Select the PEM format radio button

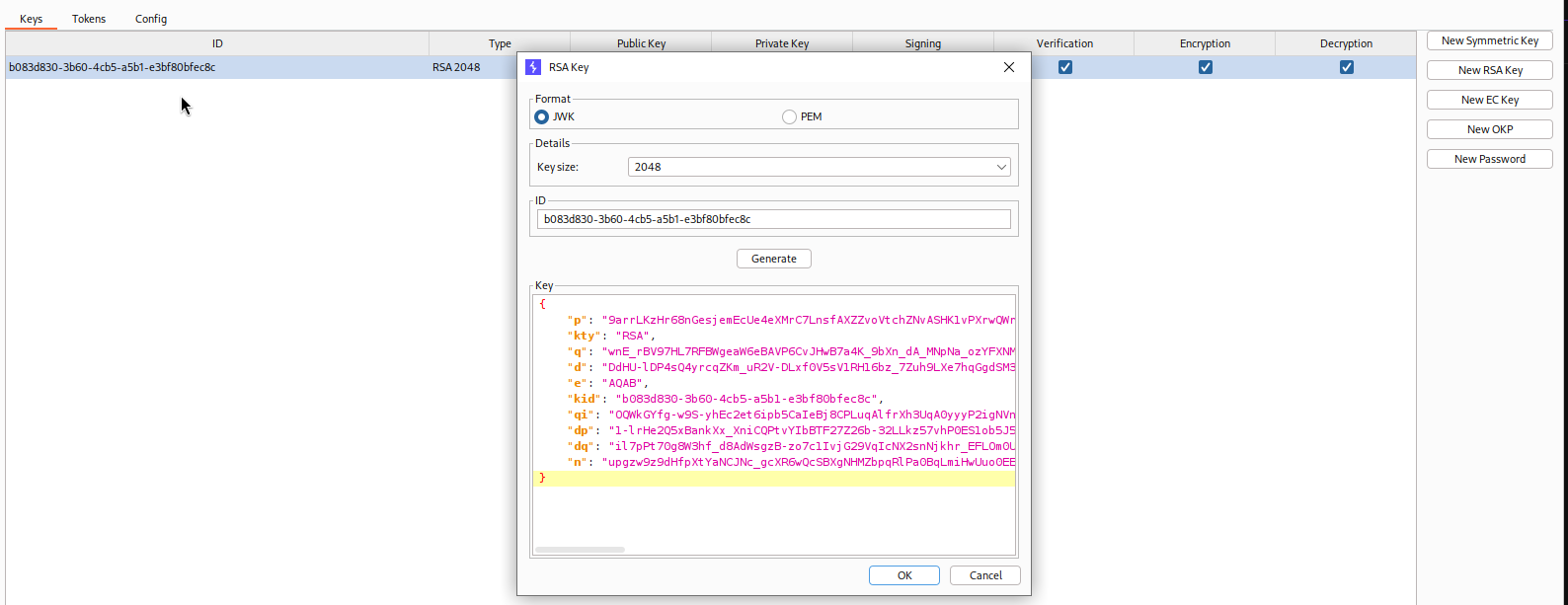pos(789,116)
